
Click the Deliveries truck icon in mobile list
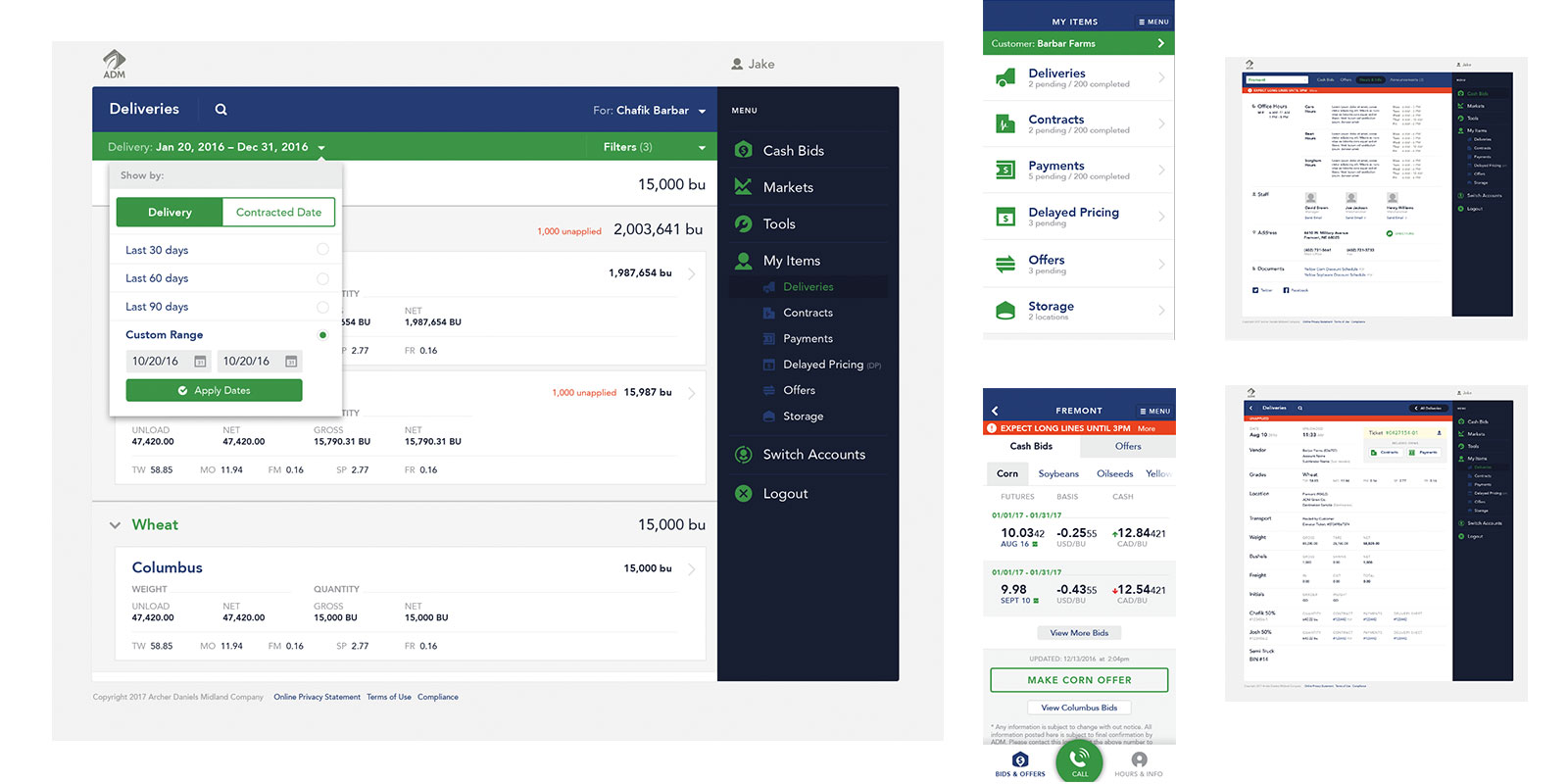click(x=1005, y=77)
